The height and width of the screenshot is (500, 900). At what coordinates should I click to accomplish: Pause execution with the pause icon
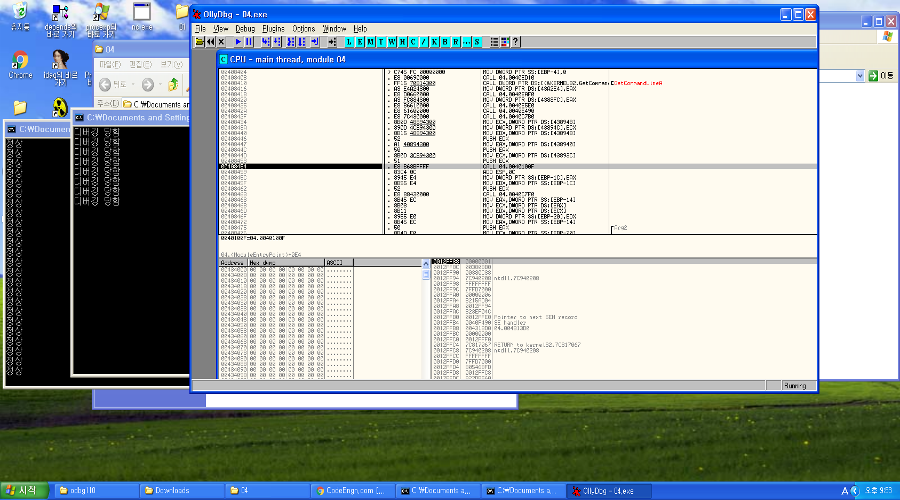pos(249,42)
